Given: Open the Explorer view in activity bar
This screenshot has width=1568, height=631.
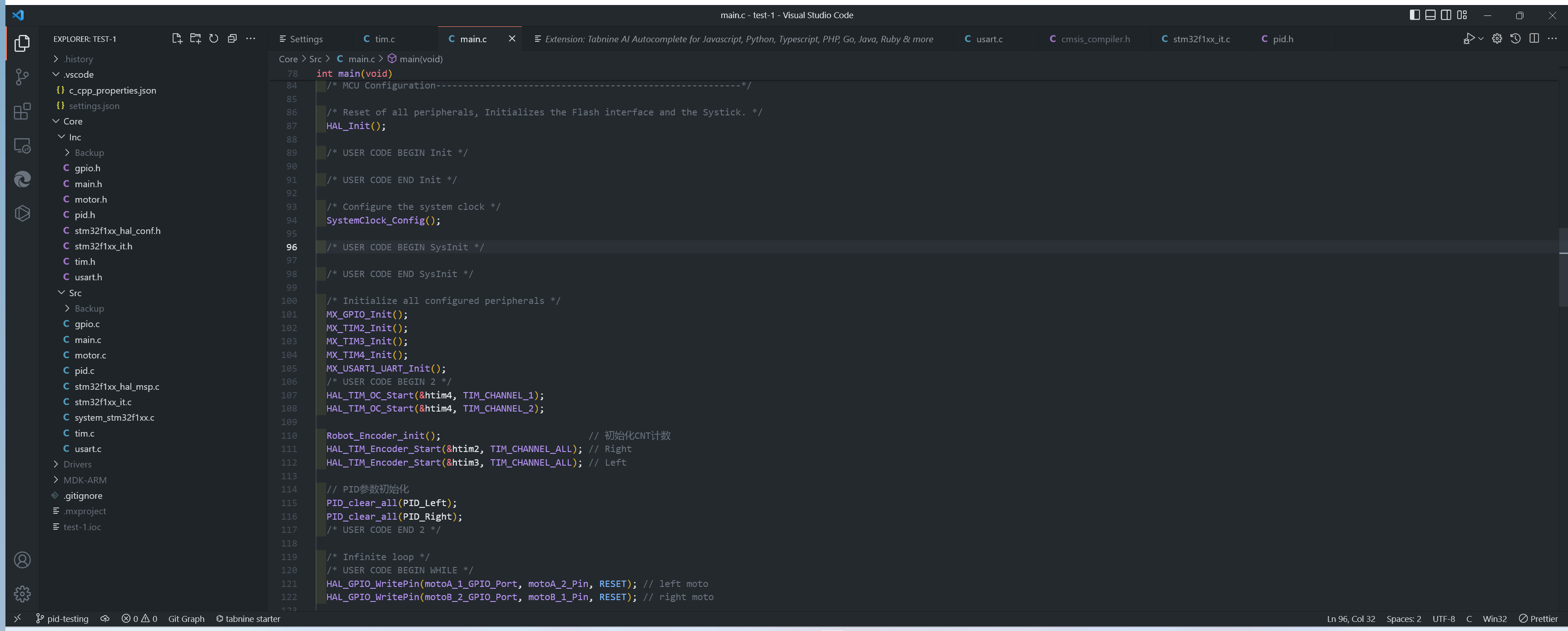Looking at the screenshot, I should pos(23,43).
